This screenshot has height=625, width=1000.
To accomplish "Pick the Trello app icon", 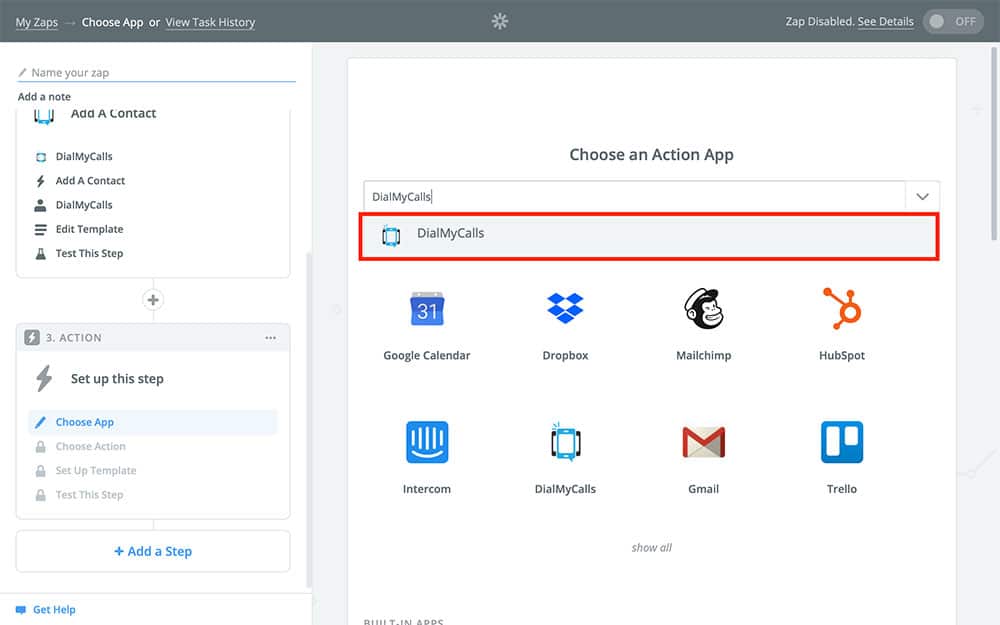I will pos(841,443).
